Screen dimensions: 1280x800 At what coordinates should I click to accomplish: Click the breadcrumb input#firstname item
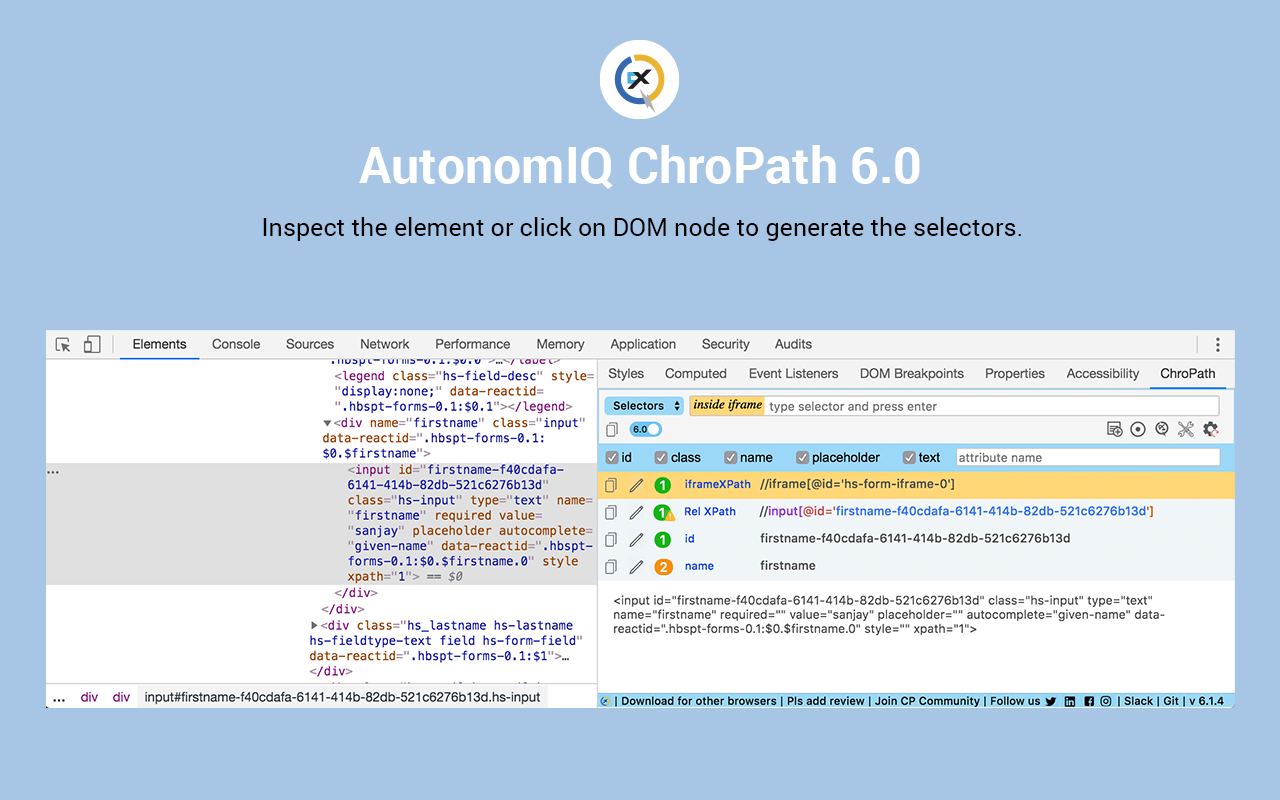tap(343, 697)
